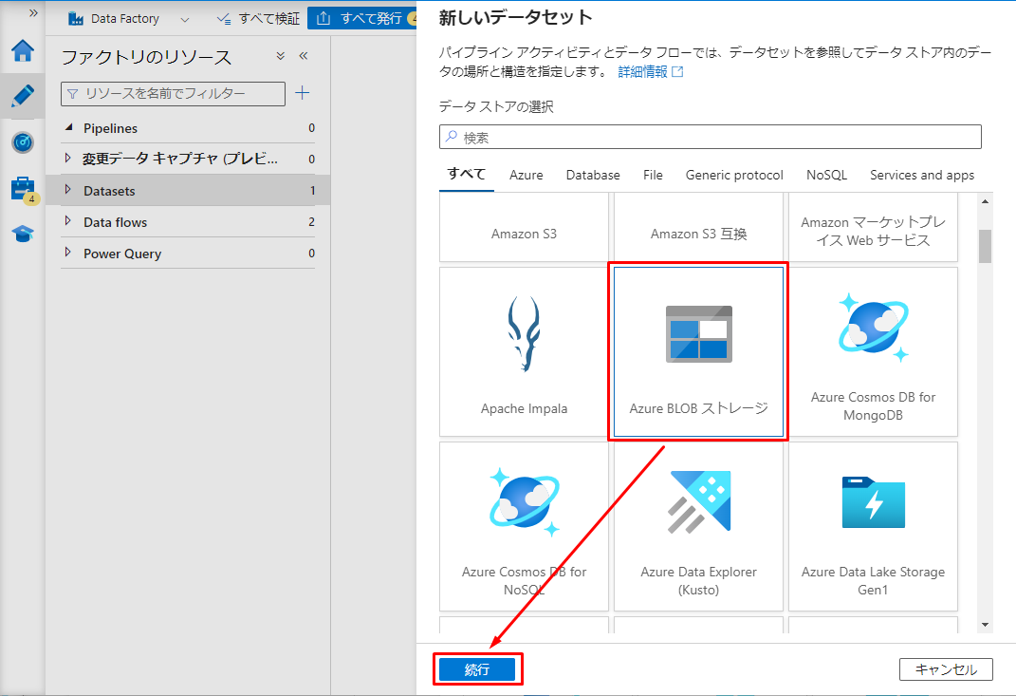Choose the Apache Impala icon
Screen dimensions: 1016x696
(524, 334)
